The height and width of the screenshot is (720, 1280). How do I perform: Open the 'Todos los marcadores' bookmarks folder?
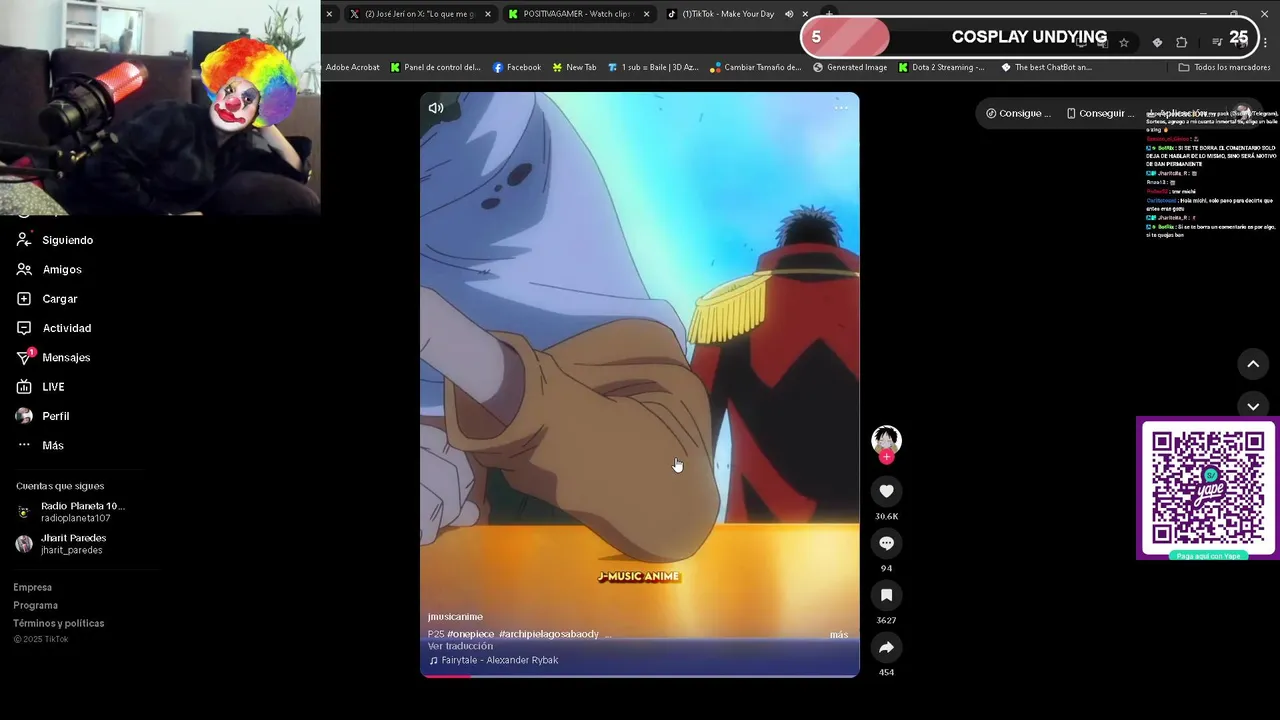[x=1224, y=67]
